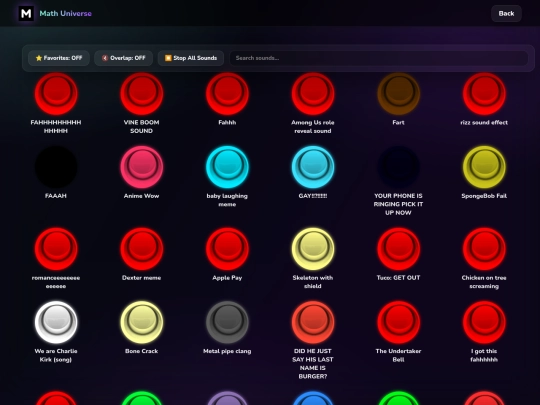Play the romanceeeeeeee sound button
The height and width of the screenshot is (405, 540).
pos(56,249)
